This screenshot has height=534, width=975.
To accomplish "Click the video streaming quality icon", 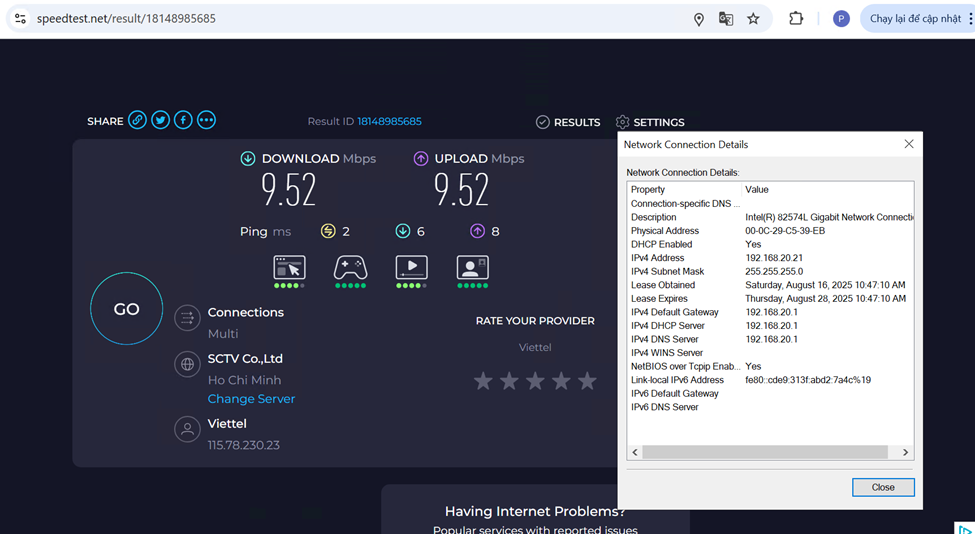I will pos(411,267).
